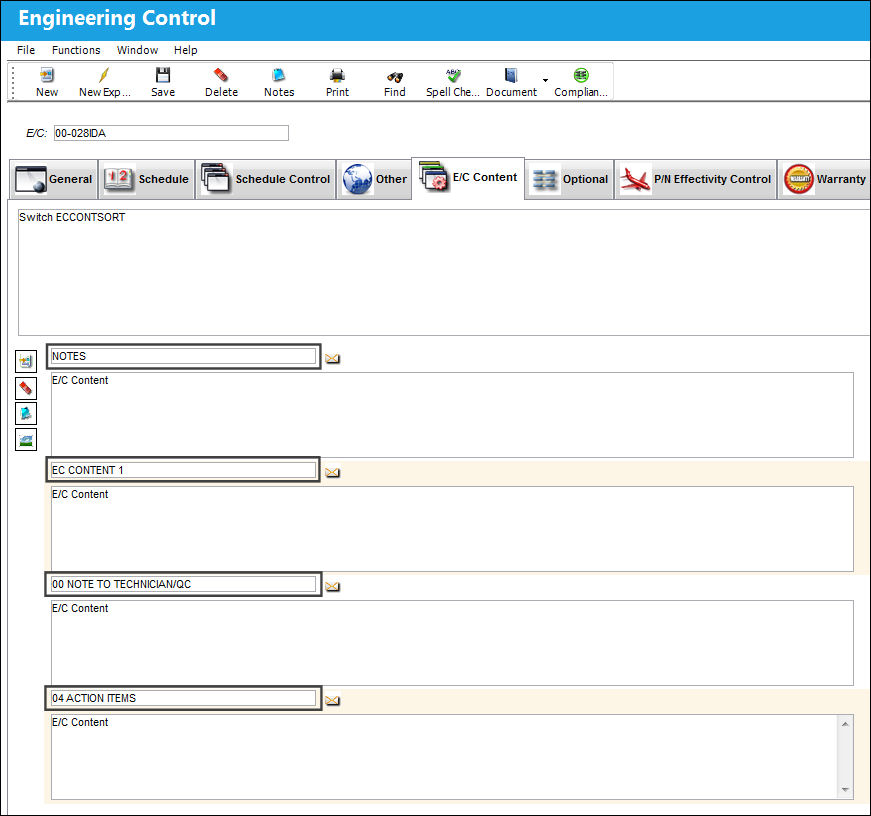Open the Functions menu
Viewport: 871px width, 816px height.
[x=76, y=50]
